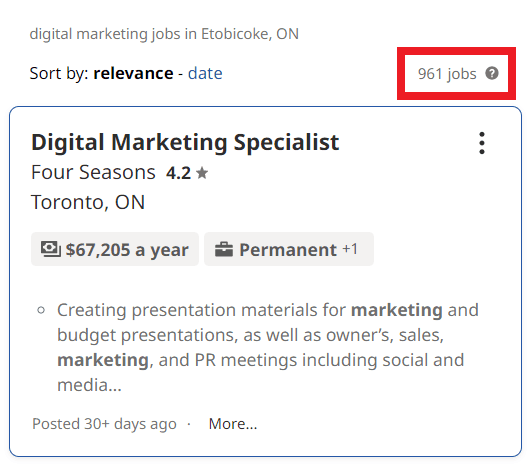Open the Digital Marketing Specialist job title
Viewport: 531px width, 466px height.
coord(185,142)
